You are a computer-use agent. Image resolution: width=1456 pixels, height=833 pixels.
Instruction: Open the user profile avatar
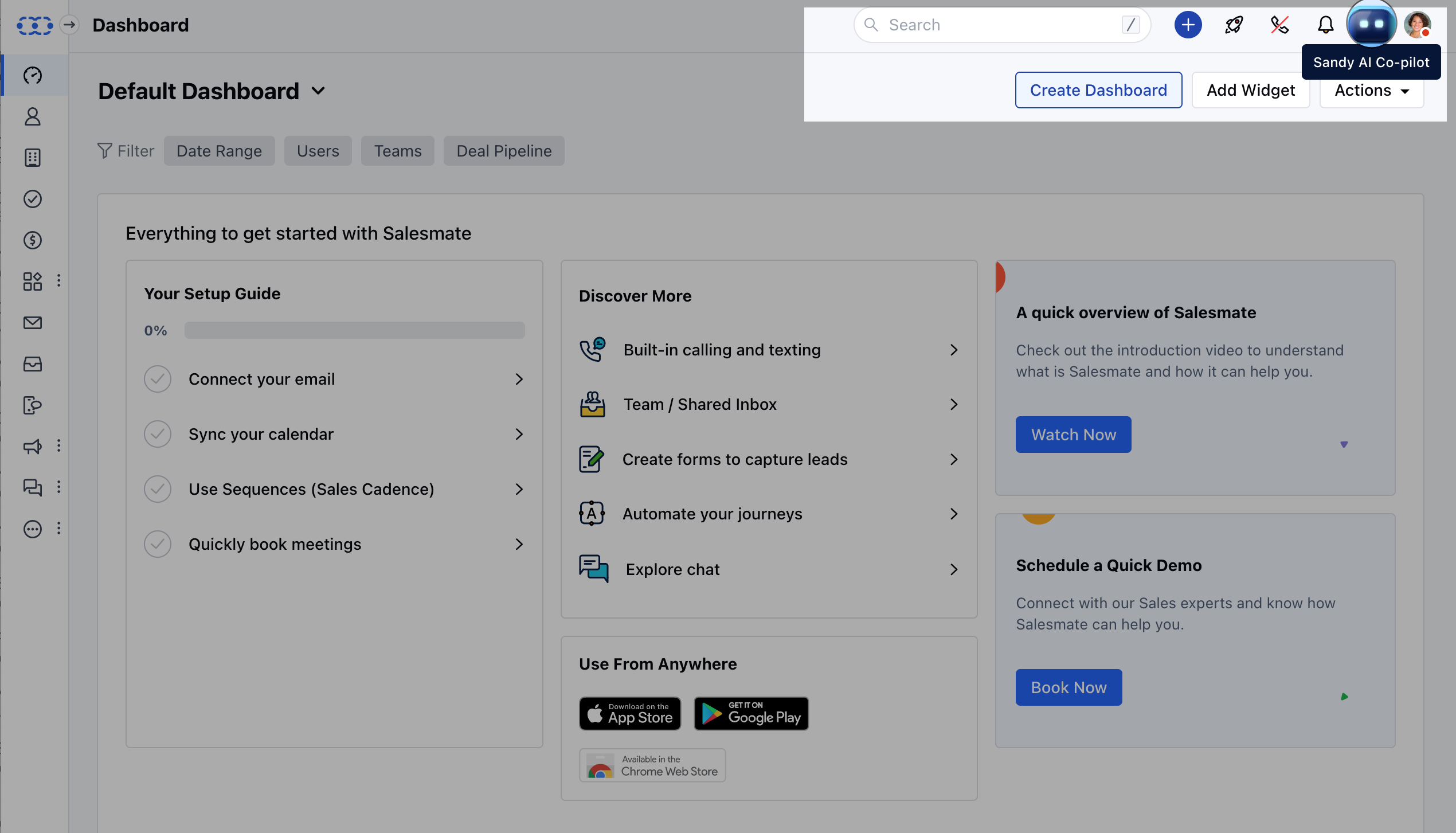(x=1417, y=25)
